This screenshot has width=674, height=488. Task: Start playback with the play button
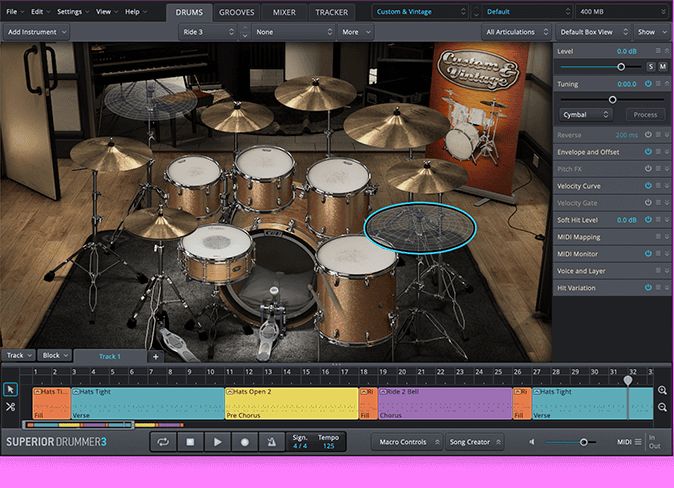[x=218, y=442]
